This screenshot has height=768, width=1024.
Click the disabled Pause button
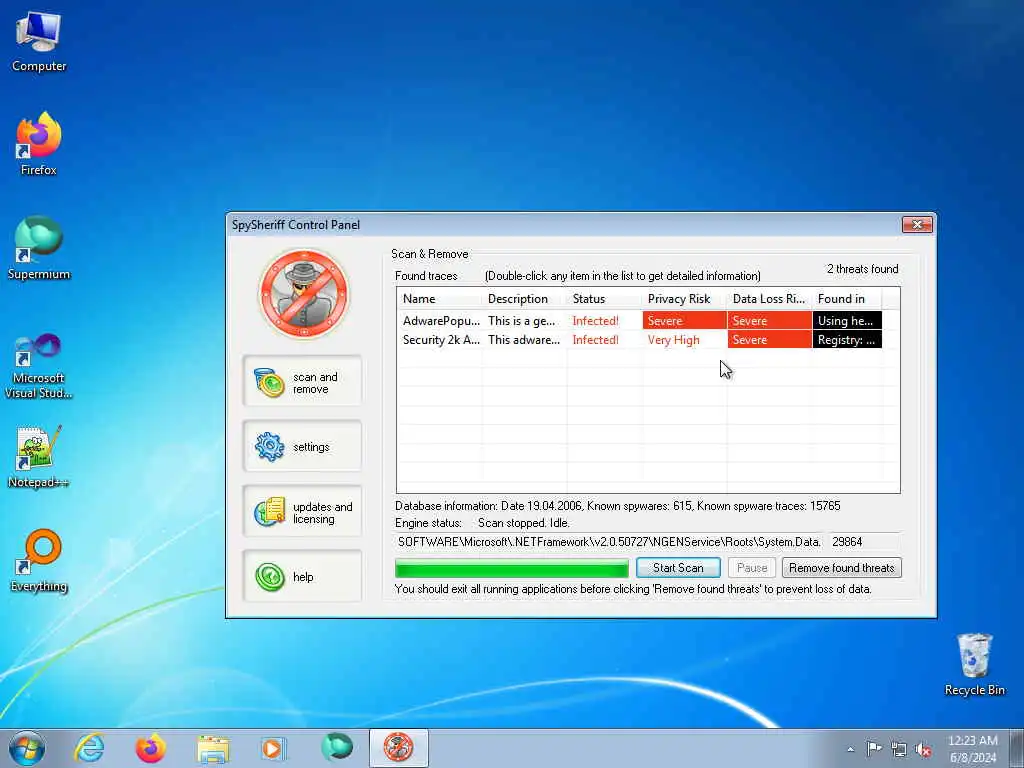coord(752,568)
